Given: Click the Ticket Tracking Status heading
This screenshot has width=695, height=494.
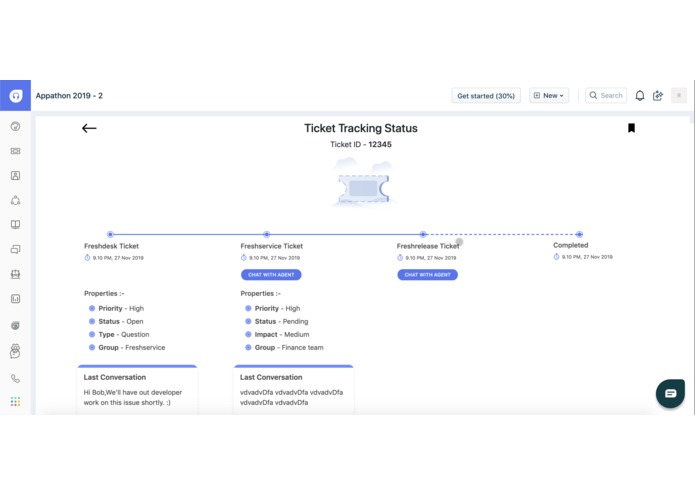Looking at the screenshot, I should (361, 128).
